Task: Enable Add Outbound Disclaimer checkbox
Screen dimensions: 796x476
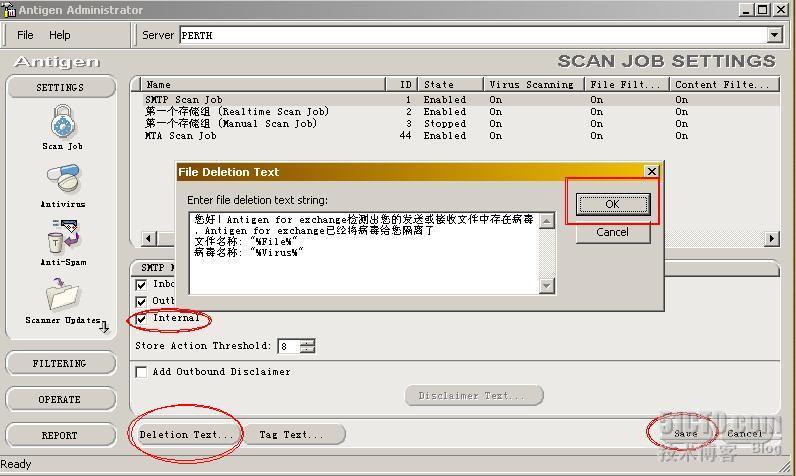Action: click(x=142, y=372)
